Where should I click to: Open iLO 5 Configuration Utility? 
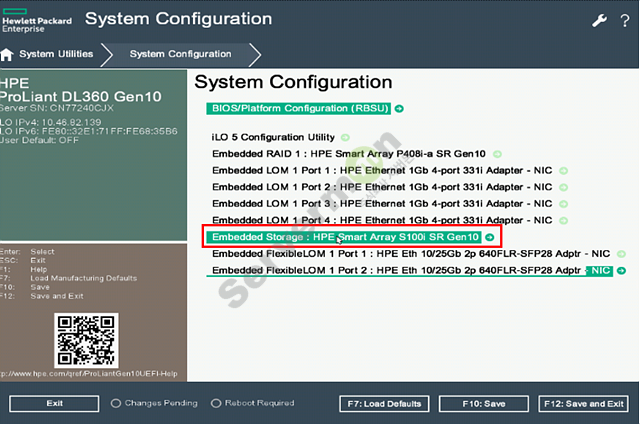[x=273, y=137]
